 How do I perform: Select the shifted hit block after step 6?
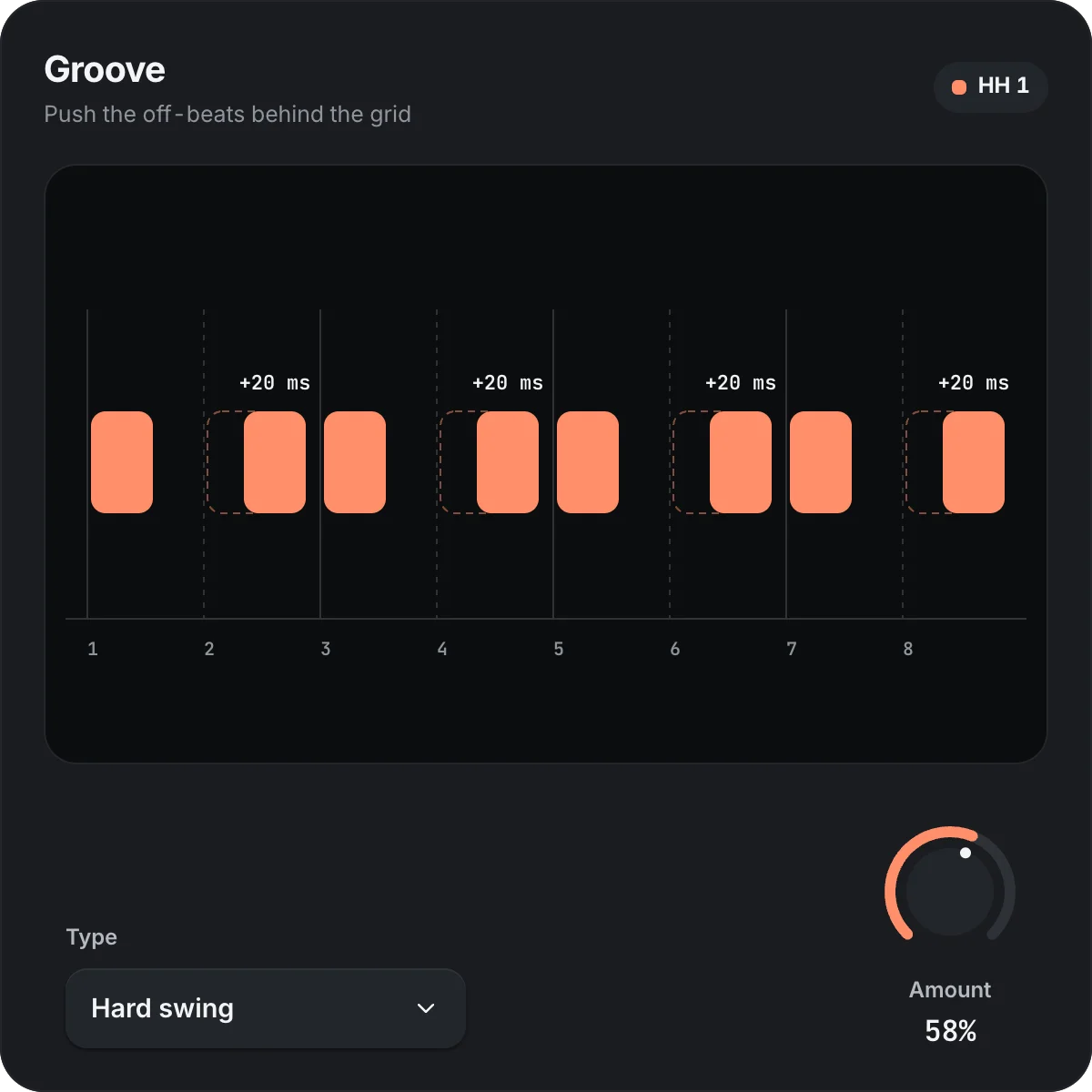[741, 462]
